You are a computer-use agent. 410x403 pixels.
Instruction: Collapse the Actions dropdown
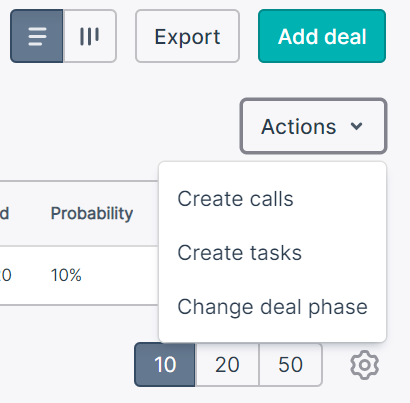(x=313, y=126)
